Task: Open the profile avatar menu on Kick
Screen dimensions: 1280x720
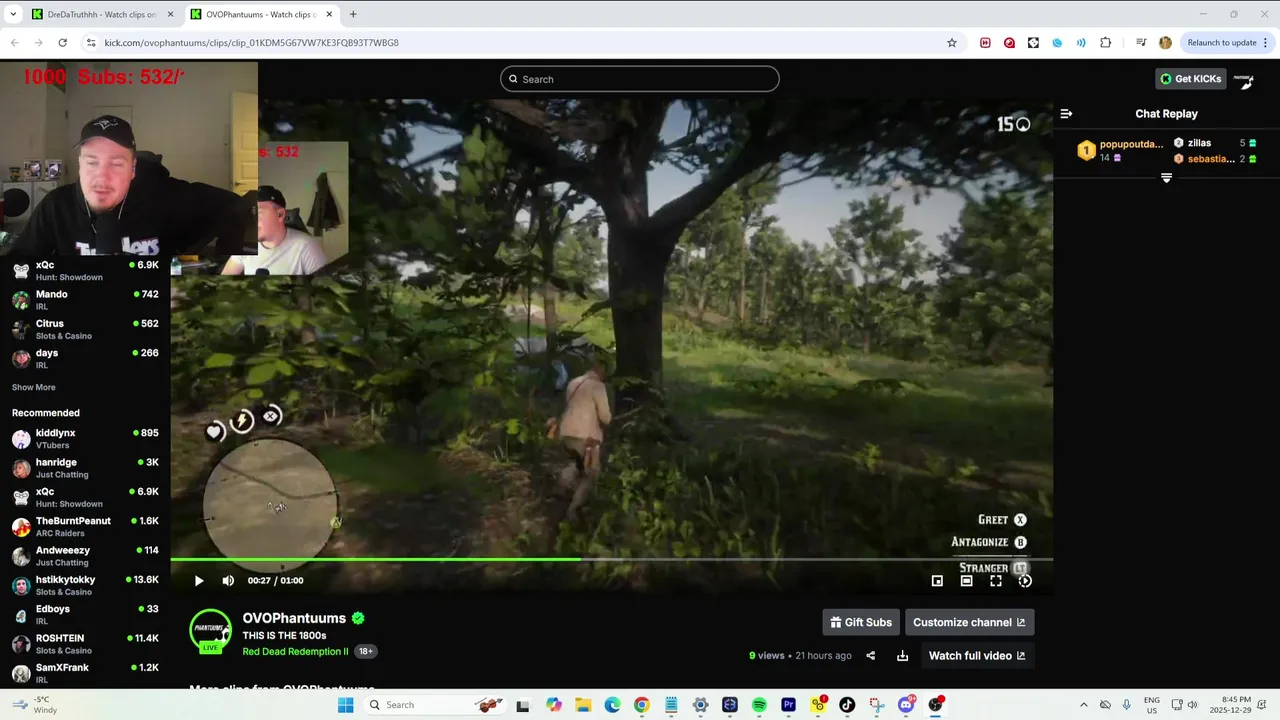Action: 1244,79
